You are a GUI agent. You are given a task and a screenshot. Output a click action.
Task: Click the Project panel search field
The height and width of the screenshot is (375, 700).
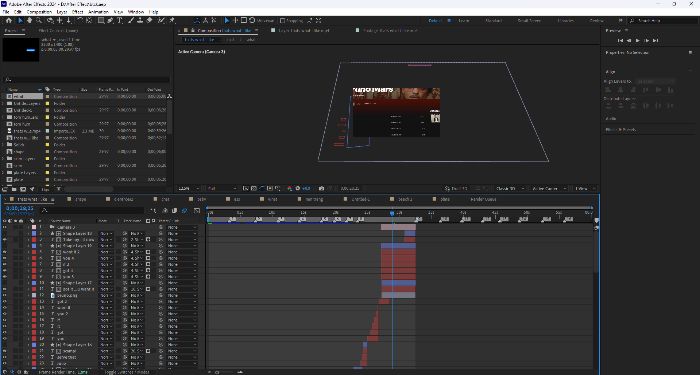tap(87, 79)
